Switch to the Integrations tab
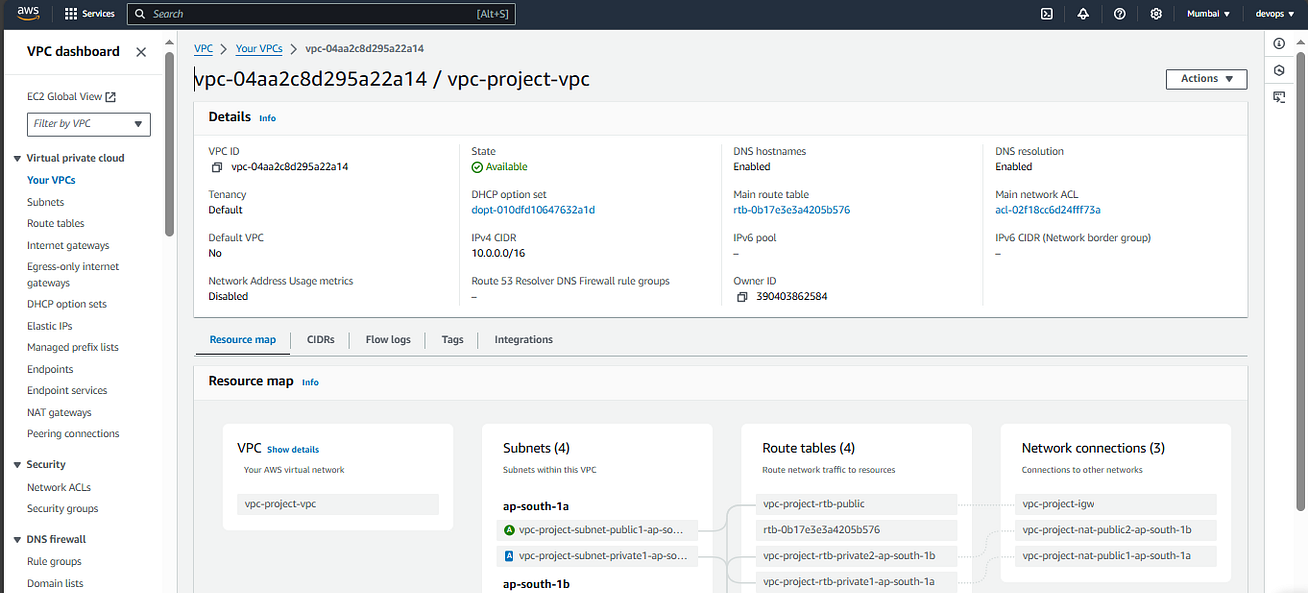 (x=523, y=340)
